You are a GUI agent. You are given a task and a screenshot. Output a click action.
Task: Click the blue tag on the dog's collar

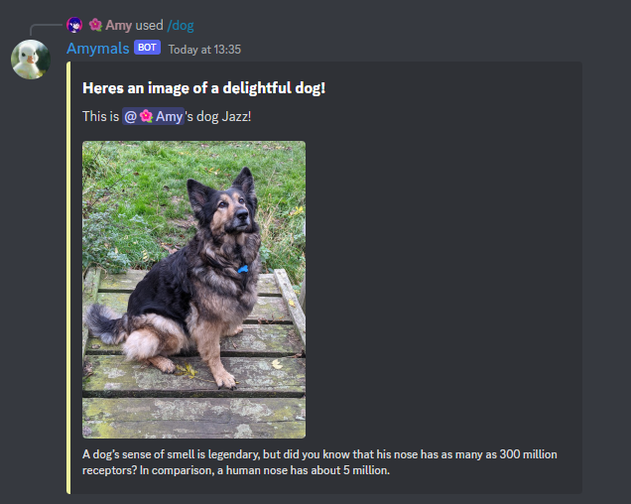click(x=243, y=269)
